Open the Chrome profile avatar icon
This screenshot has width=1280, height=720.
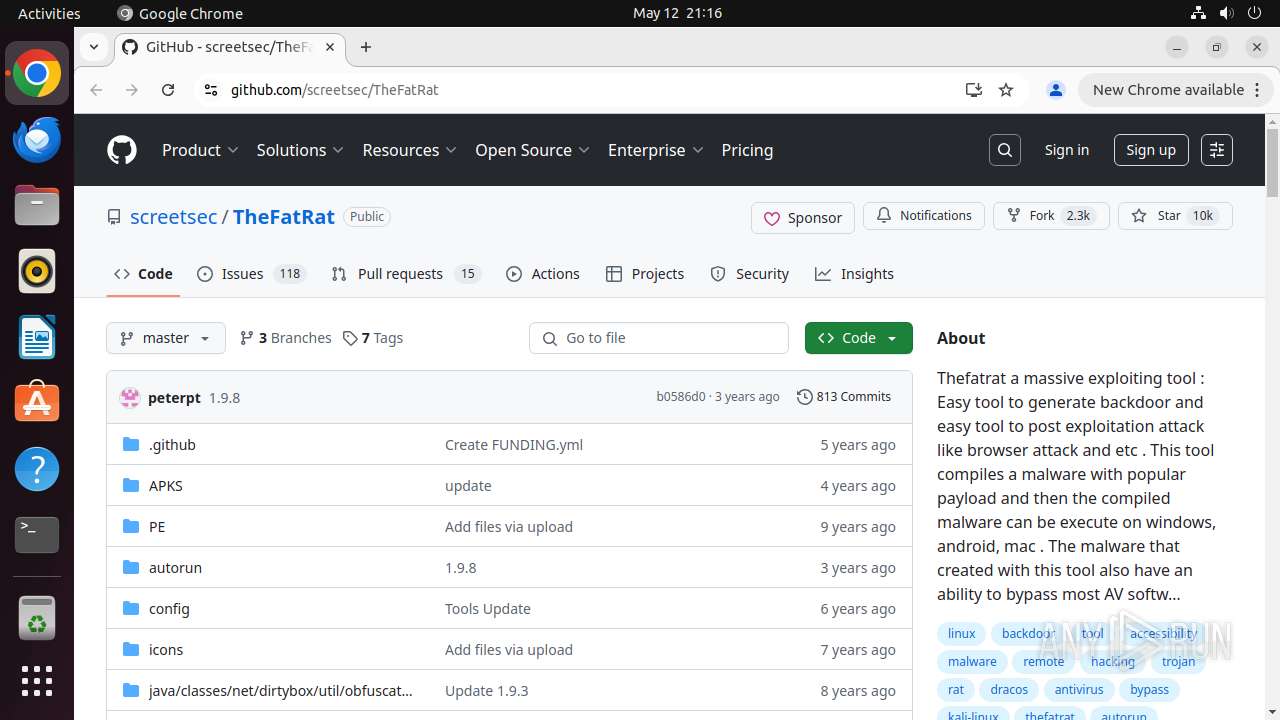click(1055, 90)
